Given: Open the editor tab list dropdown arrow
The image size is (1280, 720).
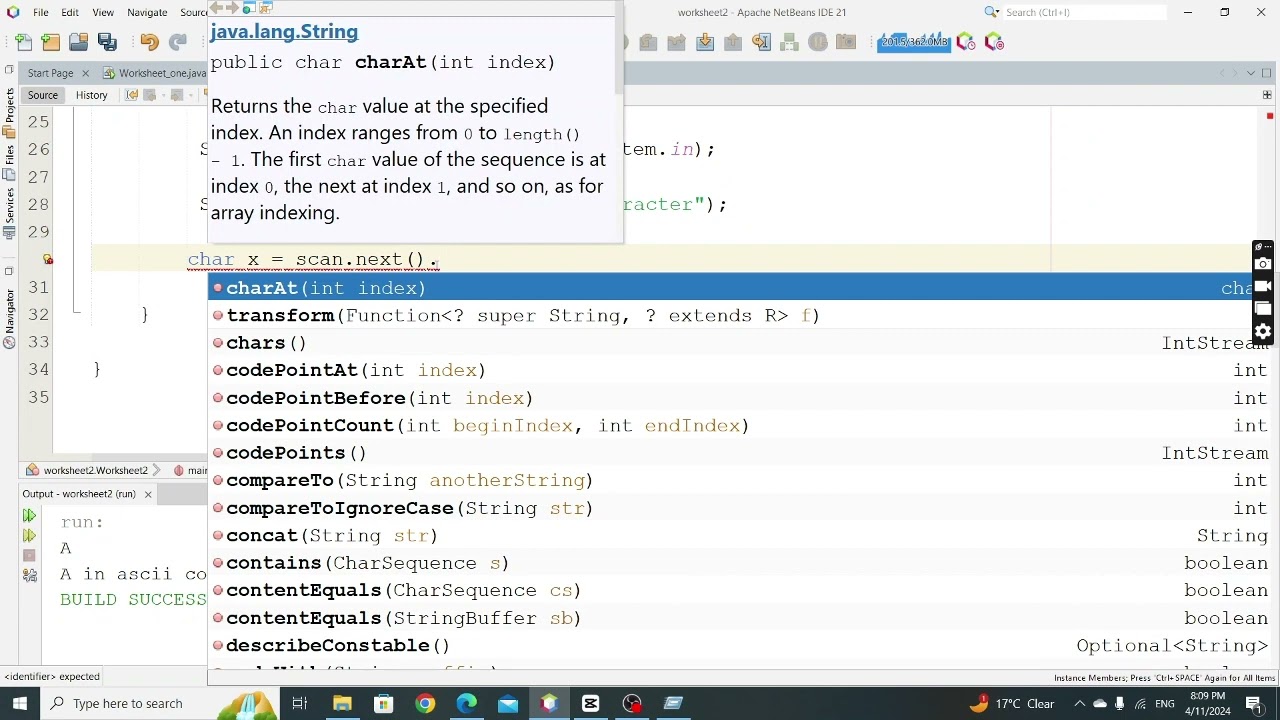Looking at the screenshot, I should (1251, 73).
